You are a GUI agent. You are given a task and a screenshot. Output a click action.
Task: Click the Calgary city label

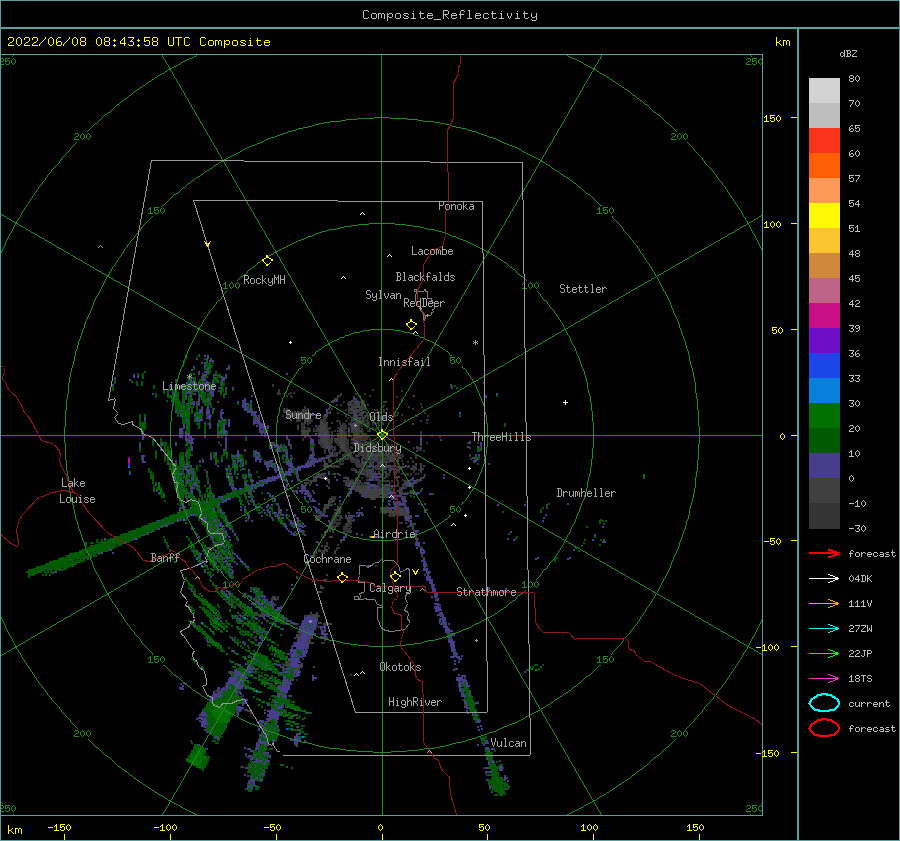tap(390, 588)
